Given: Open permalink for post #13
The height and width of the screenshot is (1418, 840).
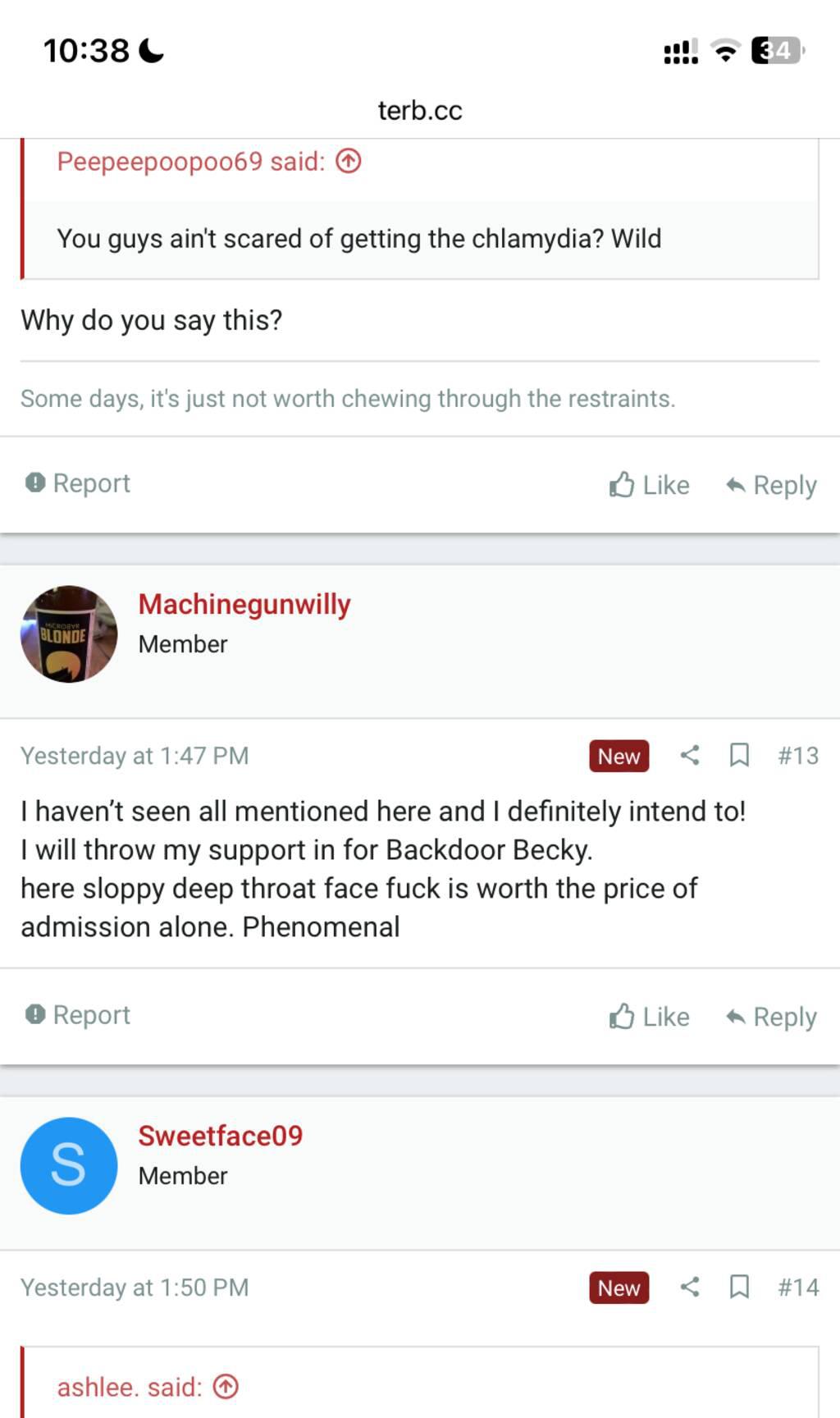Looking at the screenshot, I should point(798,755).
